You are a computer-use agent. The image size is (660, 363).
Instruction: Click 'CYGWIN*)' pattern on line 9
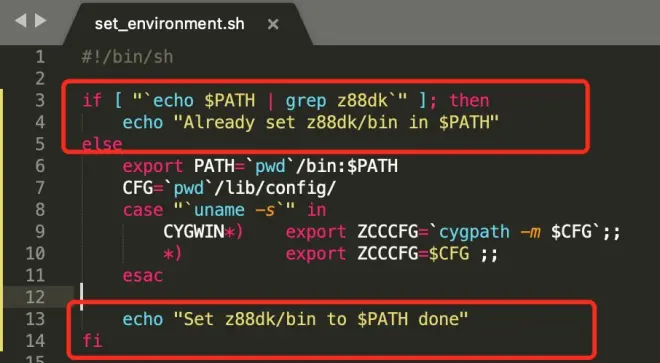pyautogui.click(x=203, y=232)
